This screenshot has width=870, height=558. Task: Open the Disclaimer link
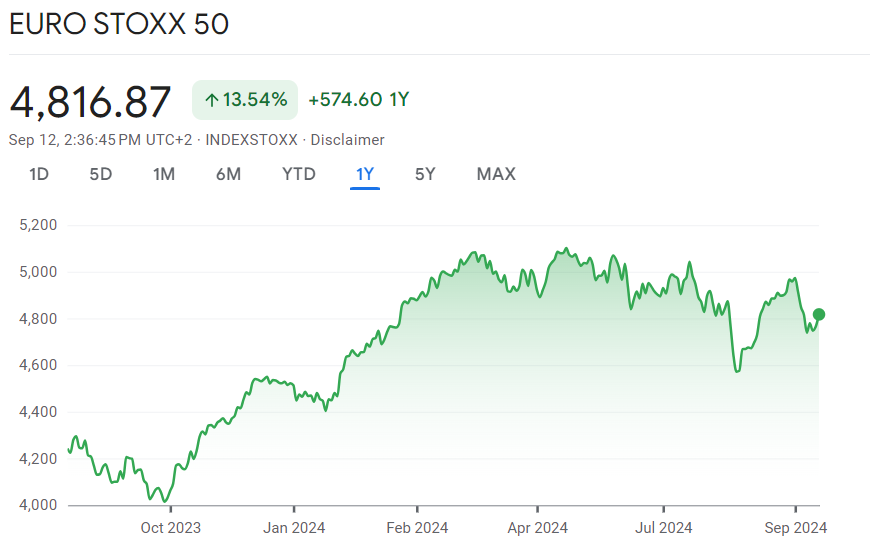[347, 140]
